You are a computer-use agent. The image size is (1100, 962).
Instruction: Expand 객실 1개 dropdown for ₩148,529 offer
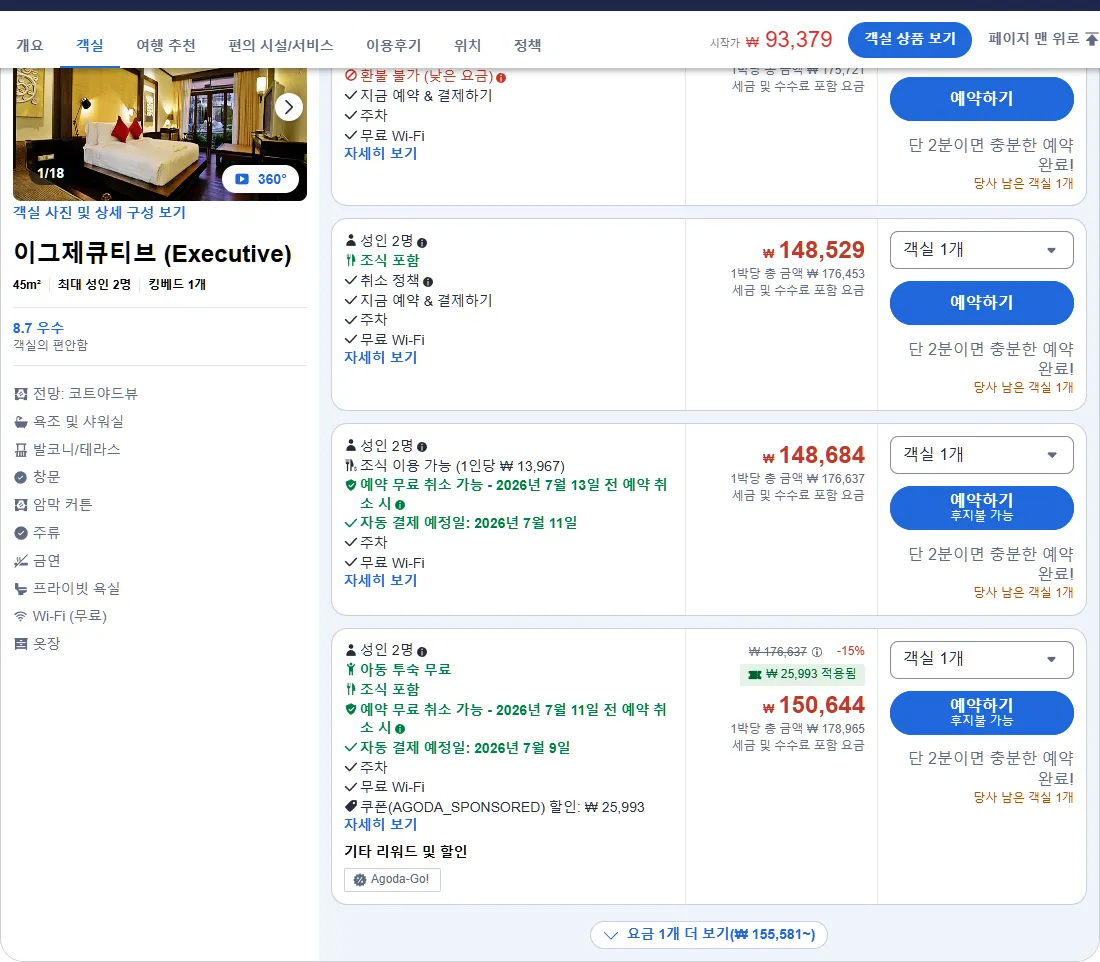coord(981,250)
